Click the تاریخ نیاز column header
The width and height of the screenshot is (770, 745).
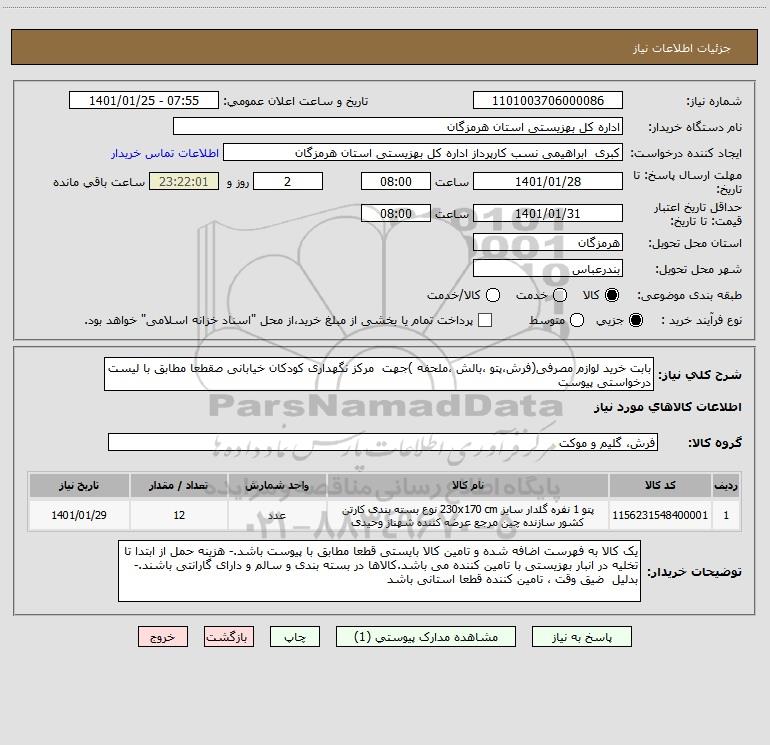(79, 485)
